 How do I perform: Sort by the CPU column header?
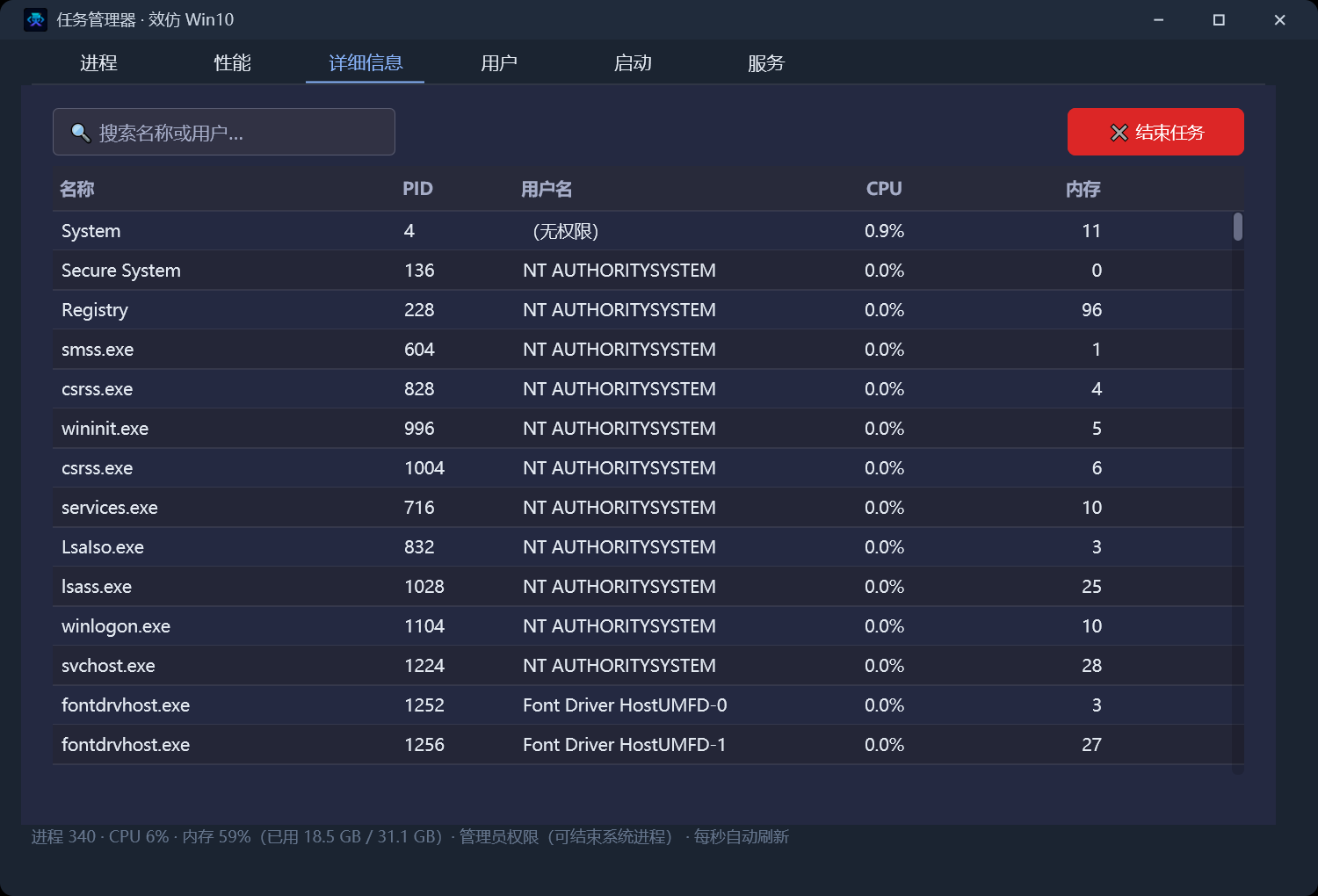point(884,189)
